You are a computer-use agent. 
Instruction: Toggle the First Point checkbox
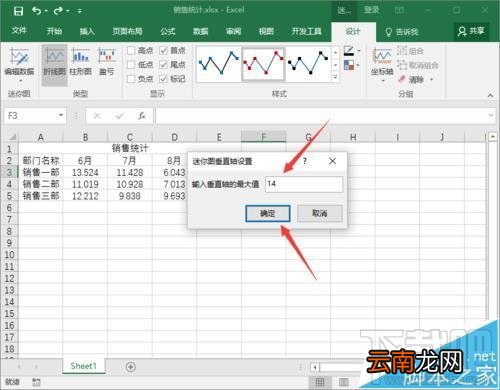[x=163, y=51]
